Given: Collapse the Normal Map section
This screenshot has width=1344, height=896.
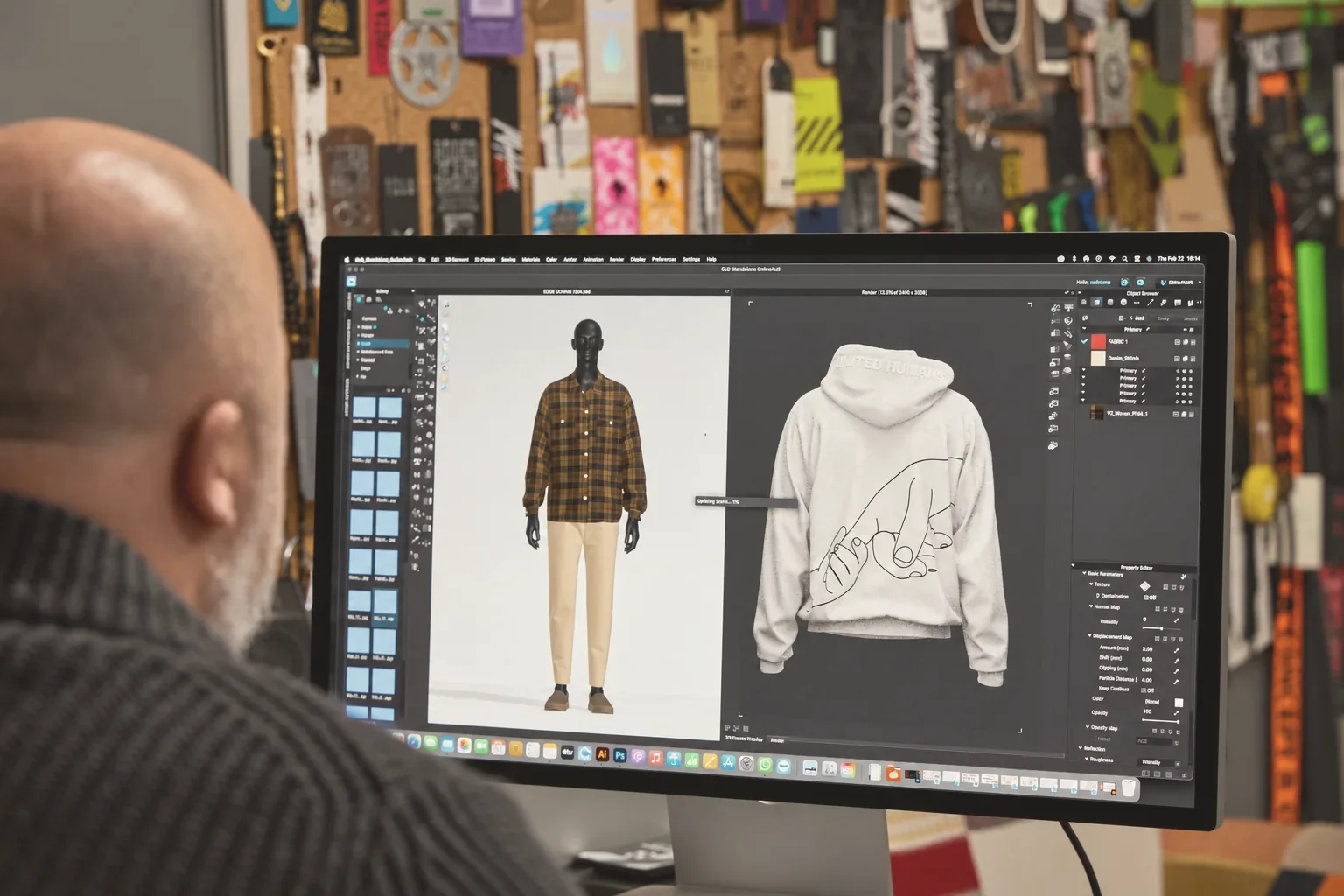Looking at the screenshot, I should pyautogui.click(x=1091, y=606).
